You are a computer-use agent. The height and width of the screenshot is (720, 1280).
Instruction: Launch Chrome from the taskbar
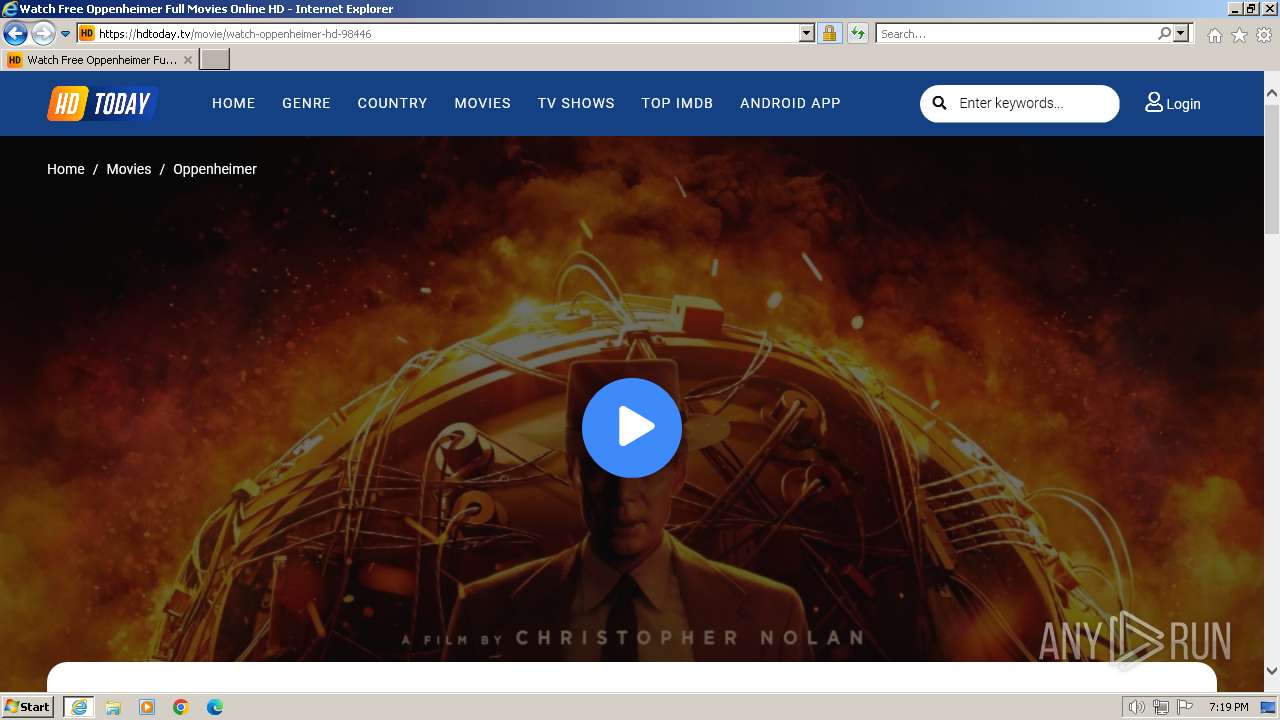(181, 707)
